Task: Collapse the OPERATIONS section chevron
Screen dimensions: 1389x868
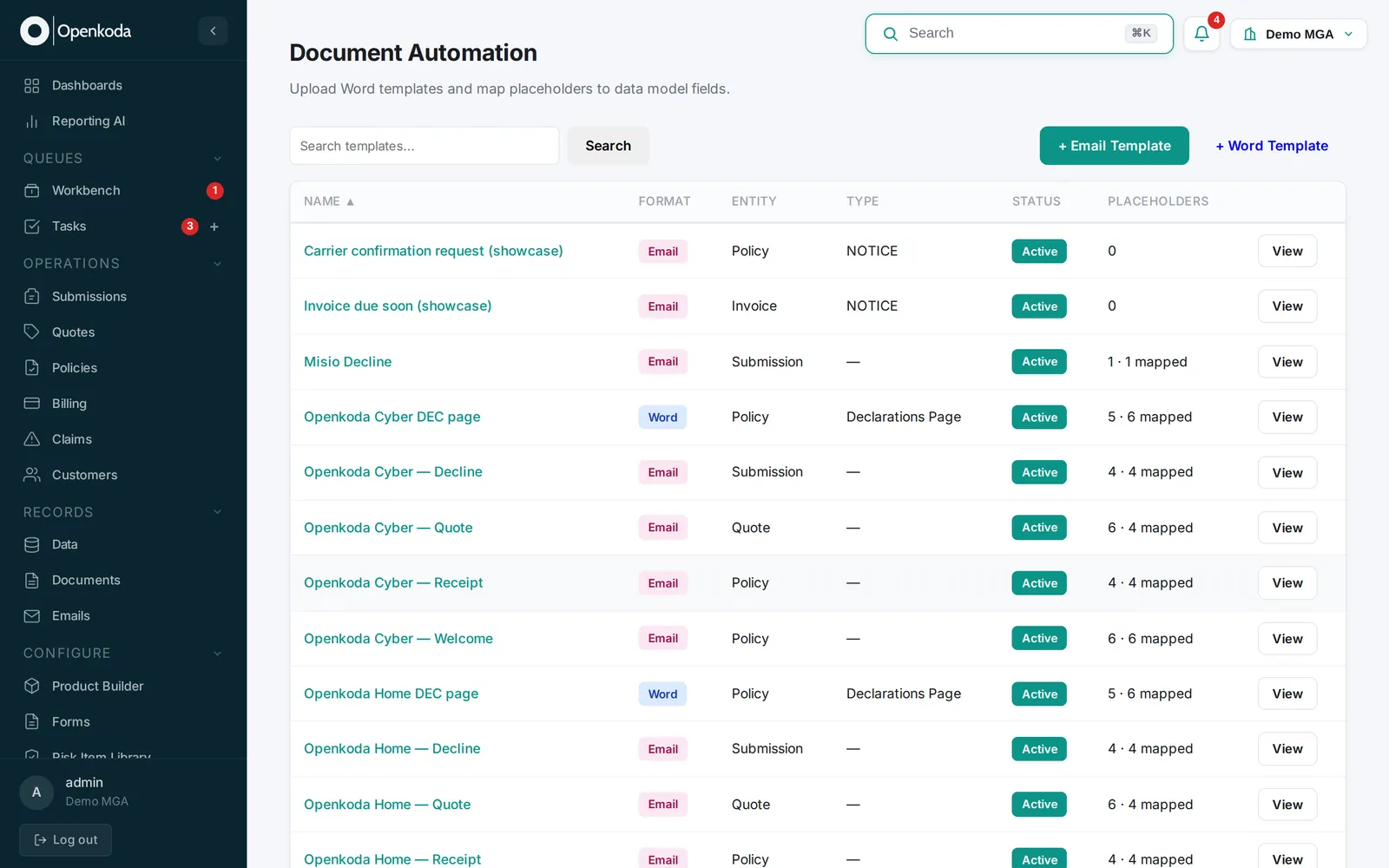Action: pos(217,264)
